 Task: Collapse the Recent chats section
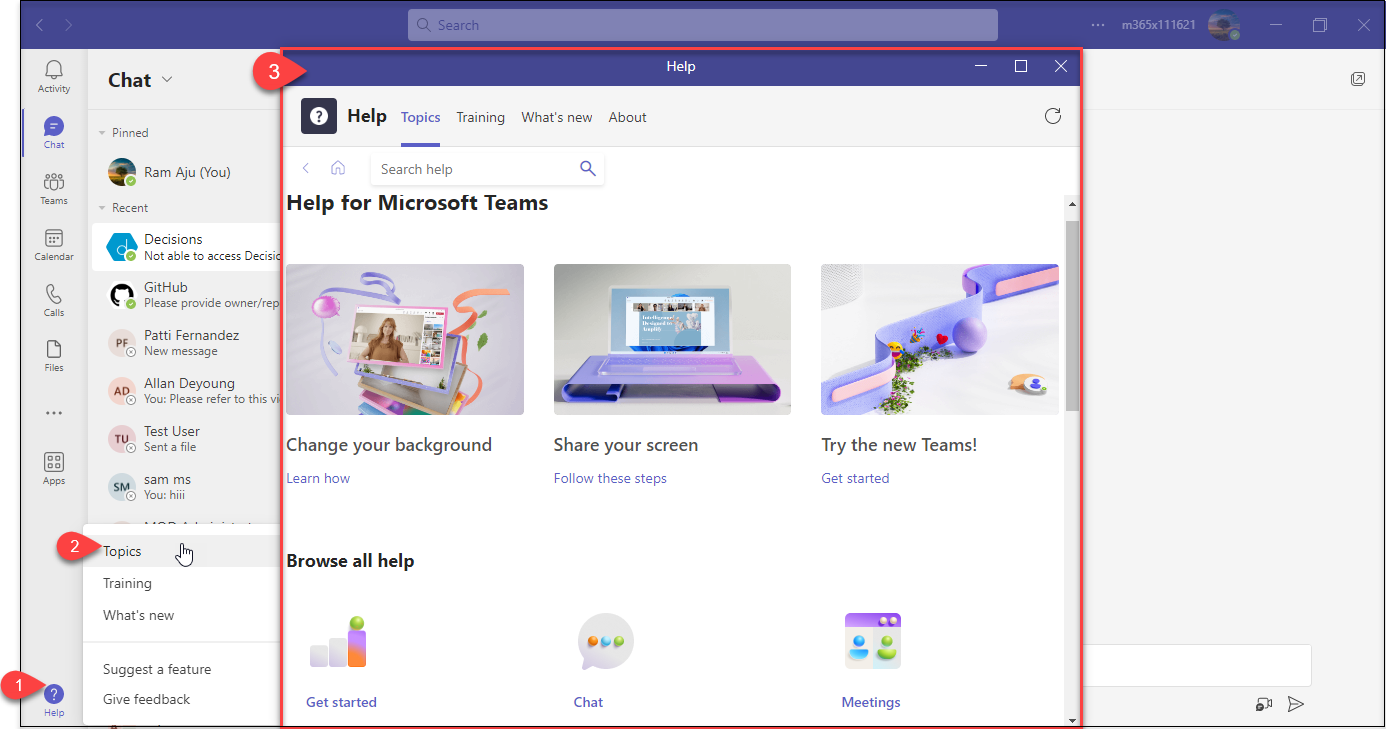coord(102,208)
